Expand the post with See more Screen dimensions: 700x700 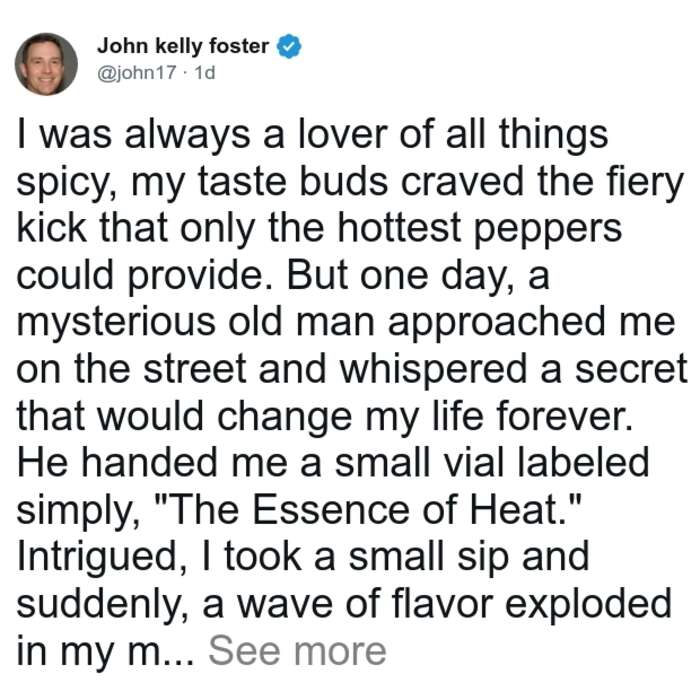tap(297, 651)
